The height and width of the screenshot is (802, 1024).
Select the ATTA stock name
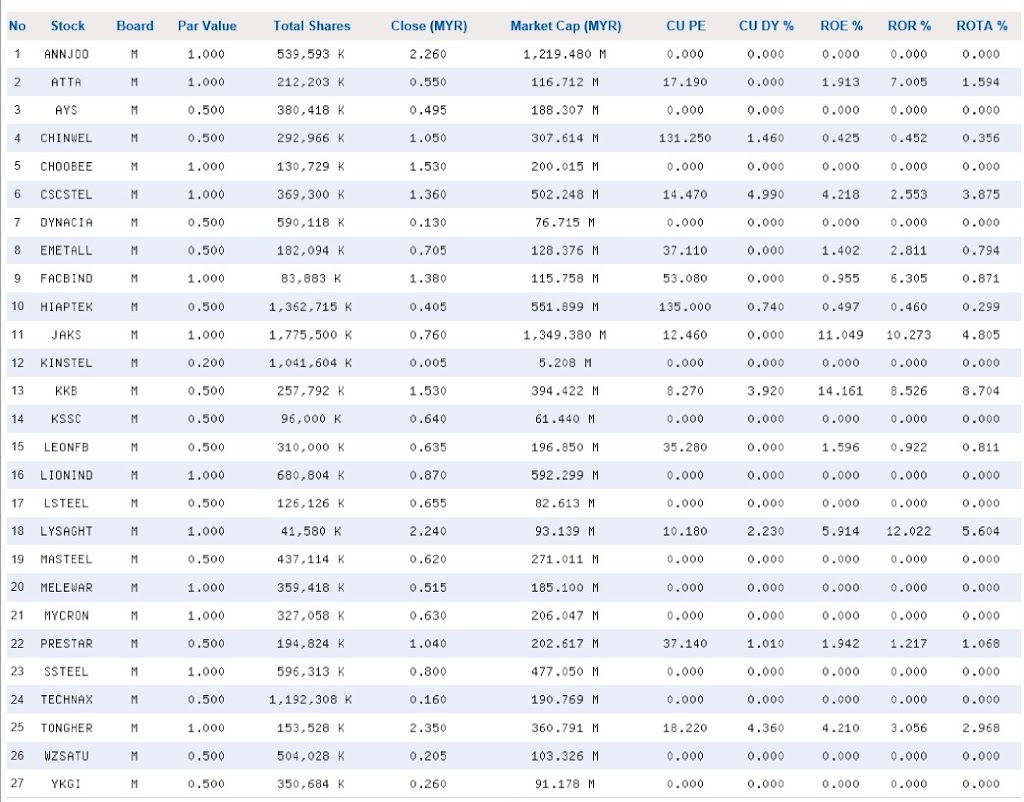click(x=66, y=82)
